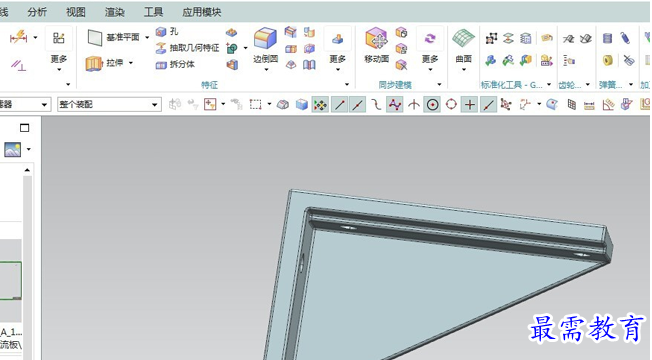The image size is (652, 360).
Task: Toggle Mid Point snap option
Action: click(x=358, y=104)
